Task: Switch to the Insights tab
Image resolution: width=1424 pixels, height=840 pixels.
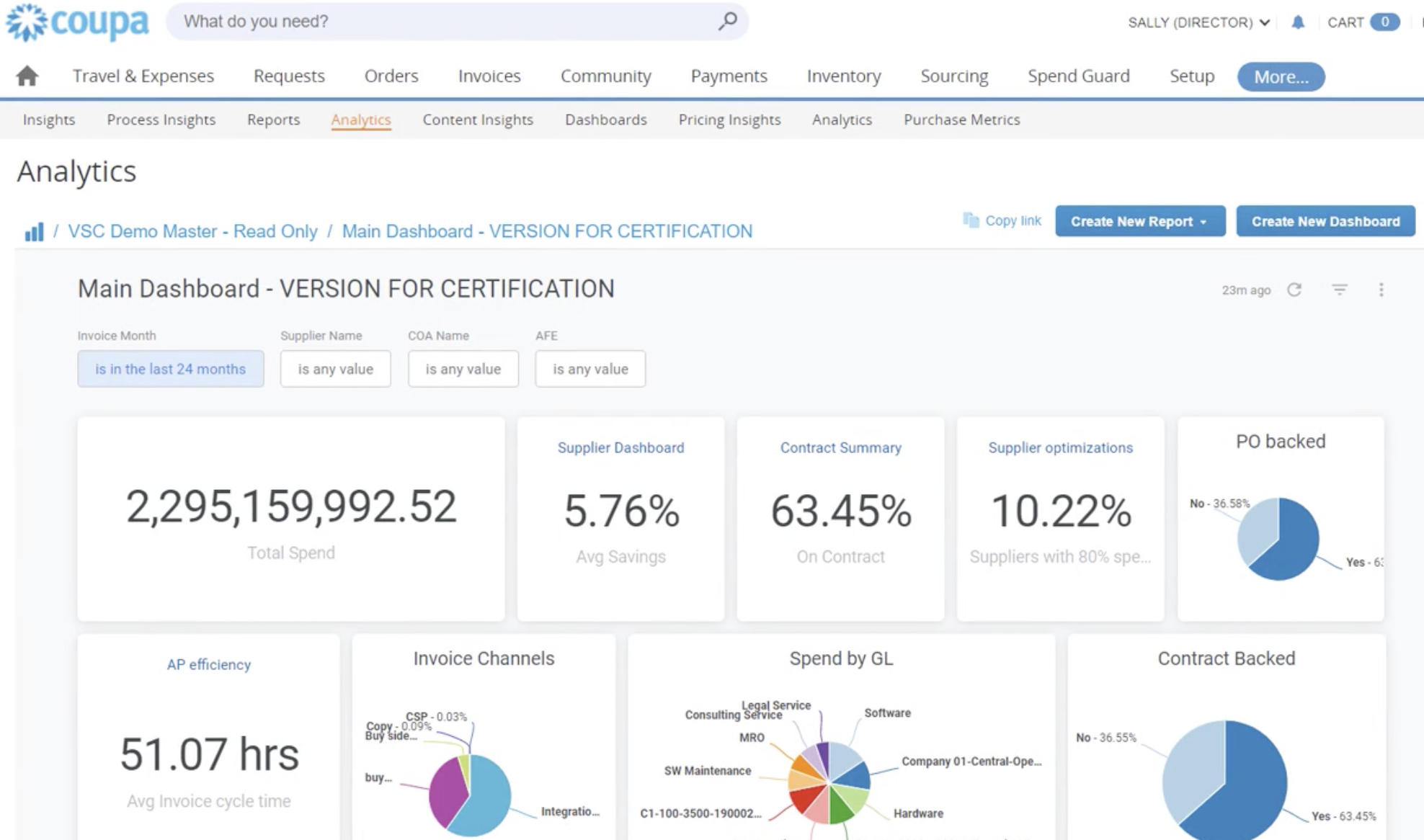Action: click(x=49, y=120)
